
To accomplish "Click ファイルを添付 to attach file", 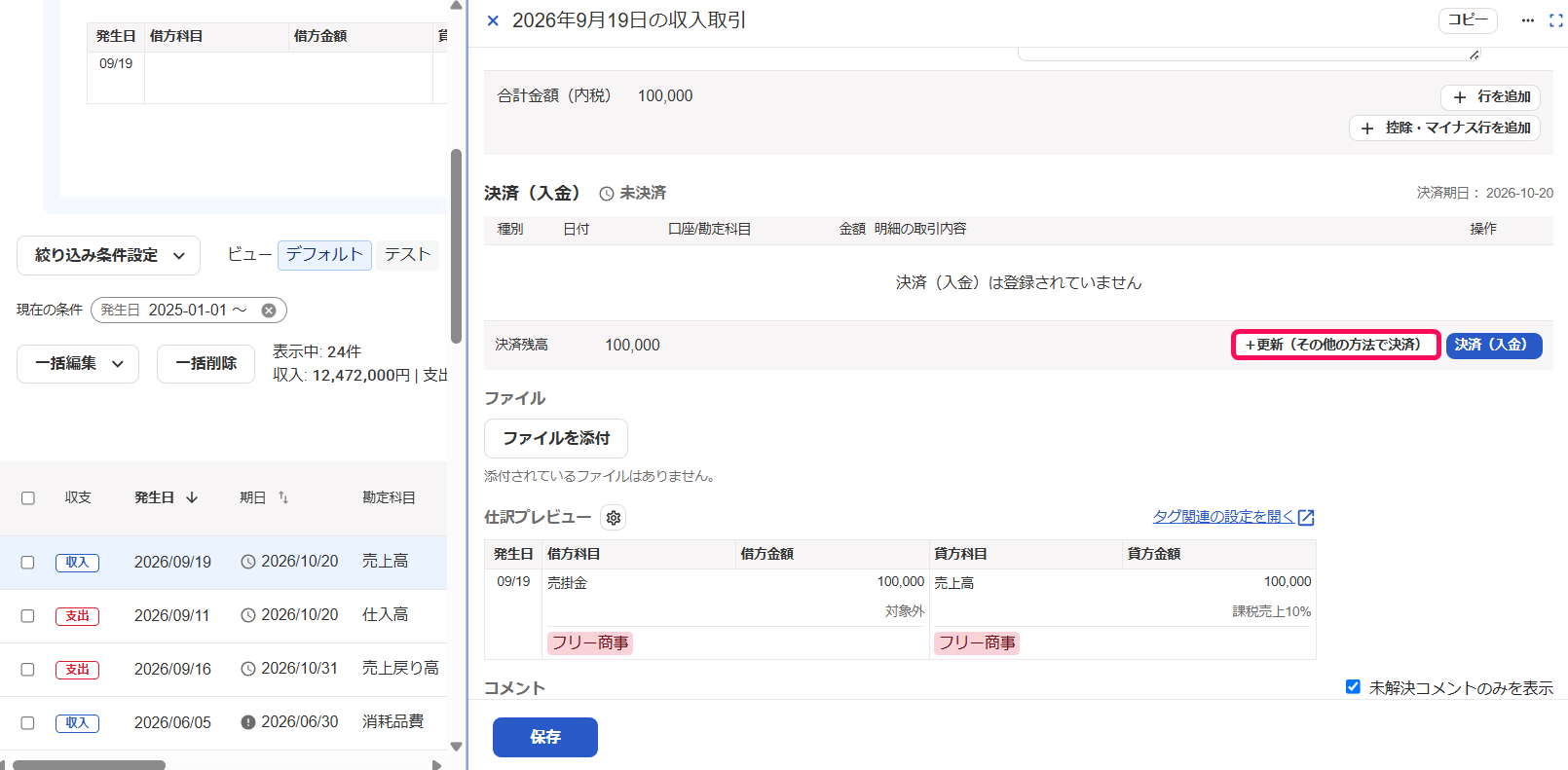I will click(x=556, y=439).
